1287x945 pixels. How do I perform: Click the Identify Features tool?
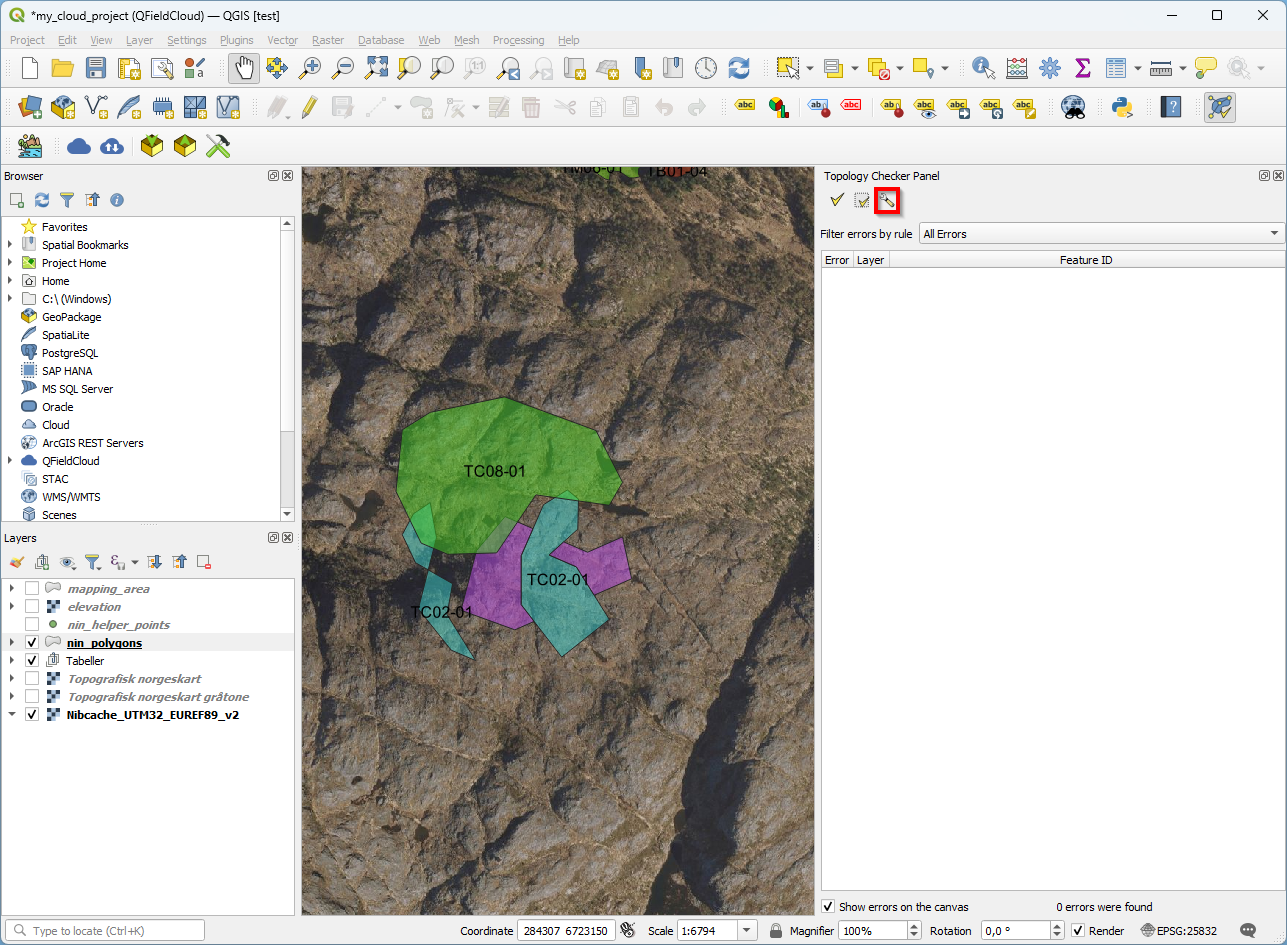984,68
